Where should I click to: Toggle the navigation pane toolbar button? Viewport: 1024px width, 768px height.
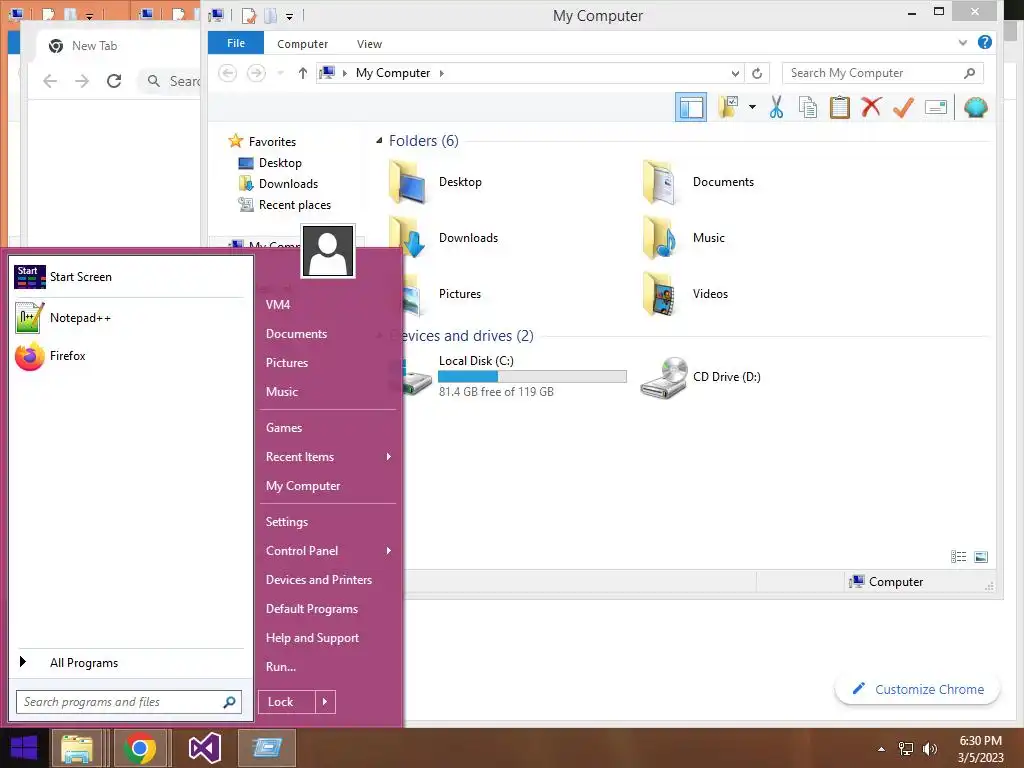click(690, 107)
